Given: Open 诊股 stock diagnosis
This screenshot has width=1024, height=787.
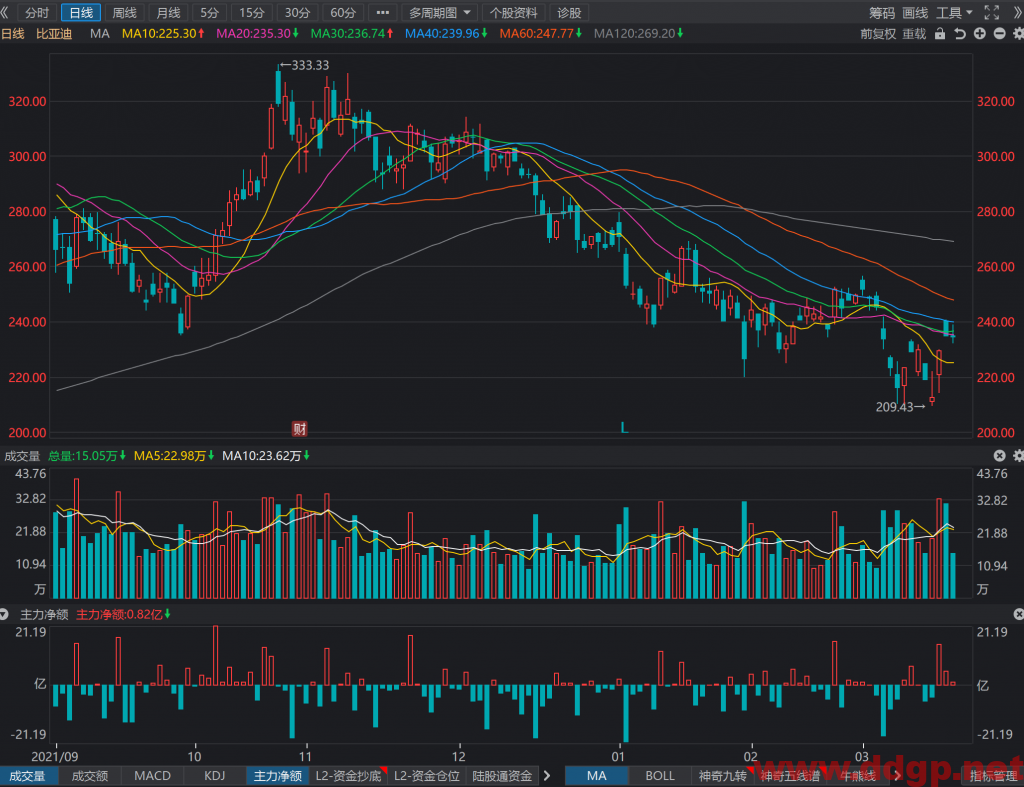Looking at the screenshot, I should (x=569, y=12).
